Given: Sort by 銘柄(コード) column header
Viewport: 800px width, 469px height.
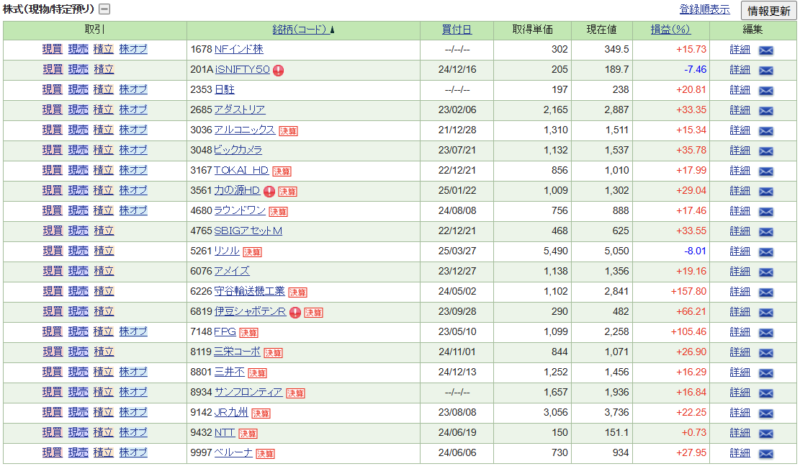Looking at the screenshot, I should pos(299,30).
